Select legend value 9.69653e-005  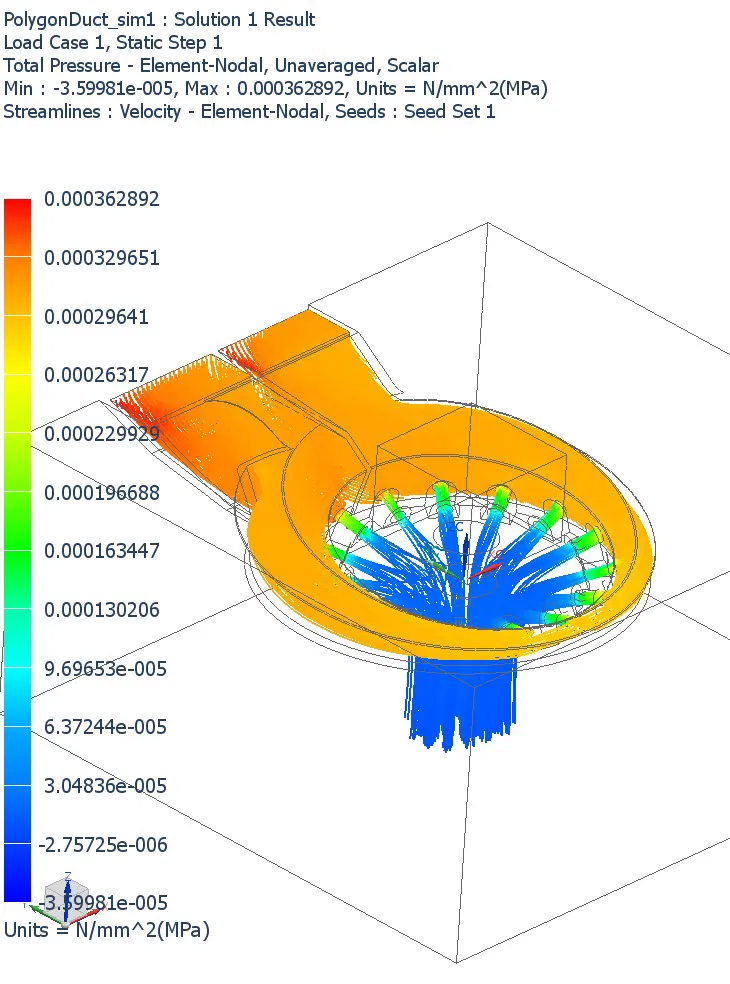(x=105, y=668)
